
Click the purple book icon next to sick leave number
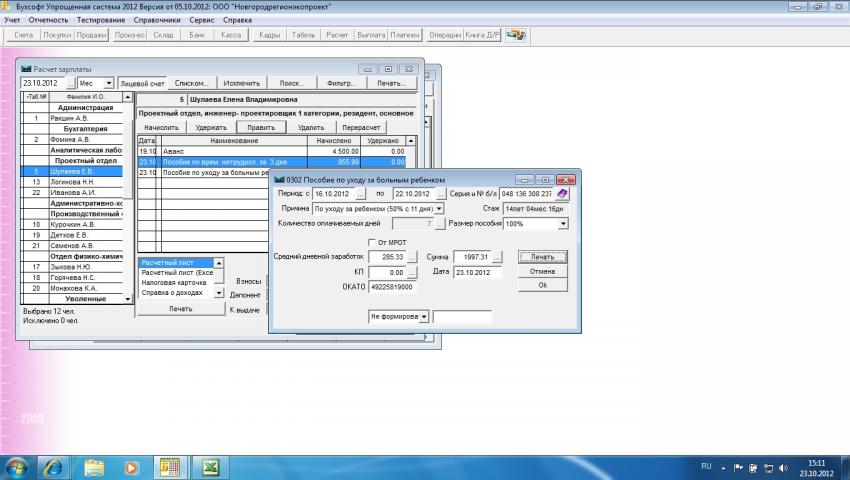561,194
